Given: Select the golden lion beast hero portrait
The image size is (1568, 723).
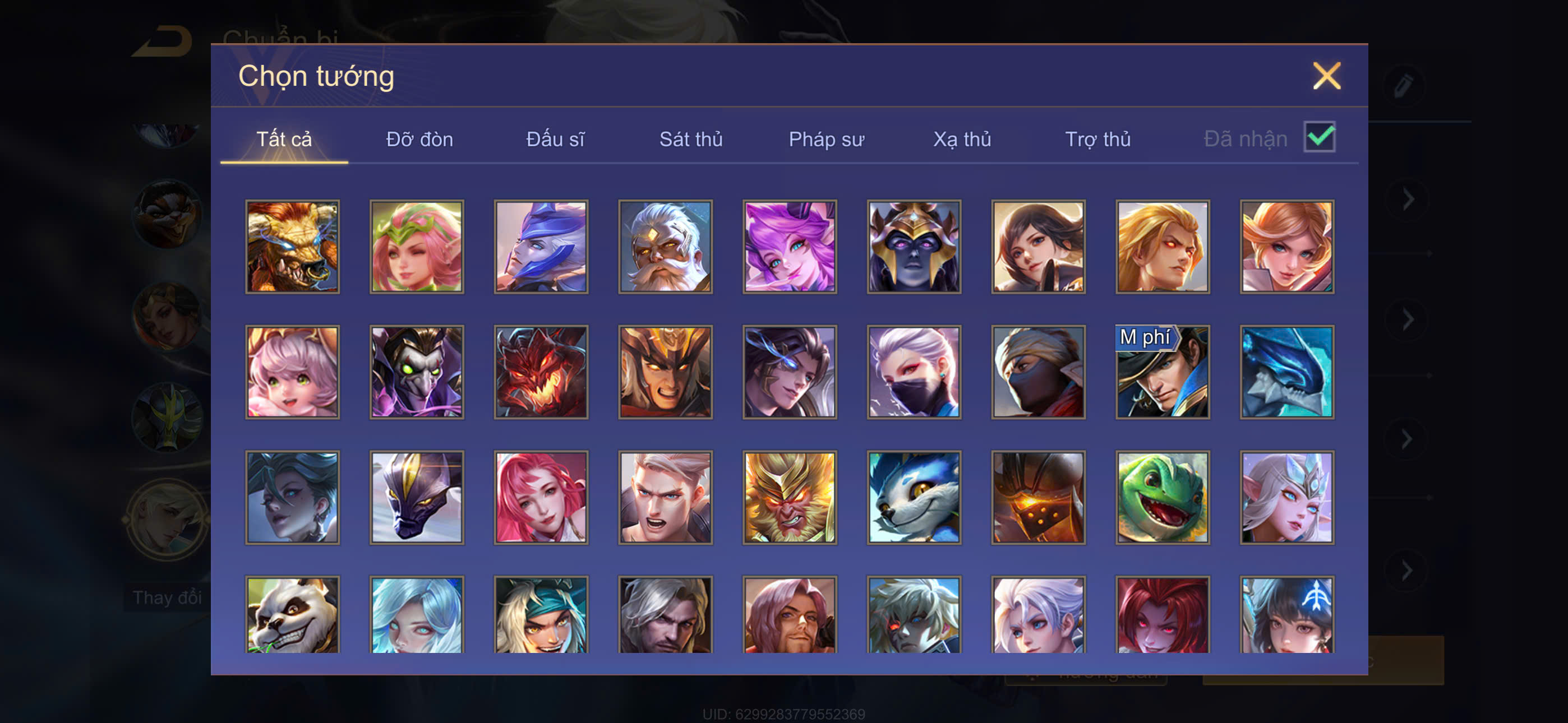Looking at the screenshot, I should tap(293, 247).
